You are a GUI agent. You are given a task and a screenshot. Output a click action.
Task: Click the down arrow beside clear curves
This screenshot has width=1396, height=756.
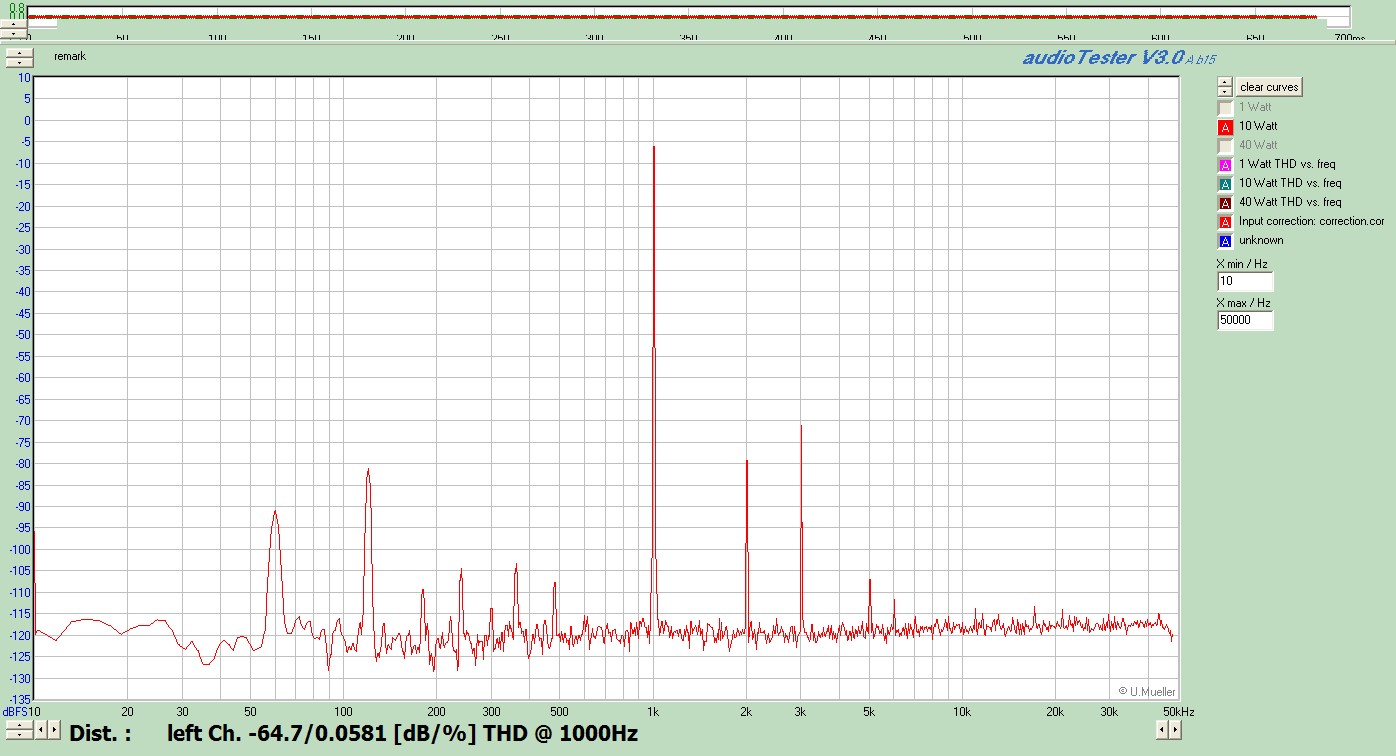click(1225, 91)
